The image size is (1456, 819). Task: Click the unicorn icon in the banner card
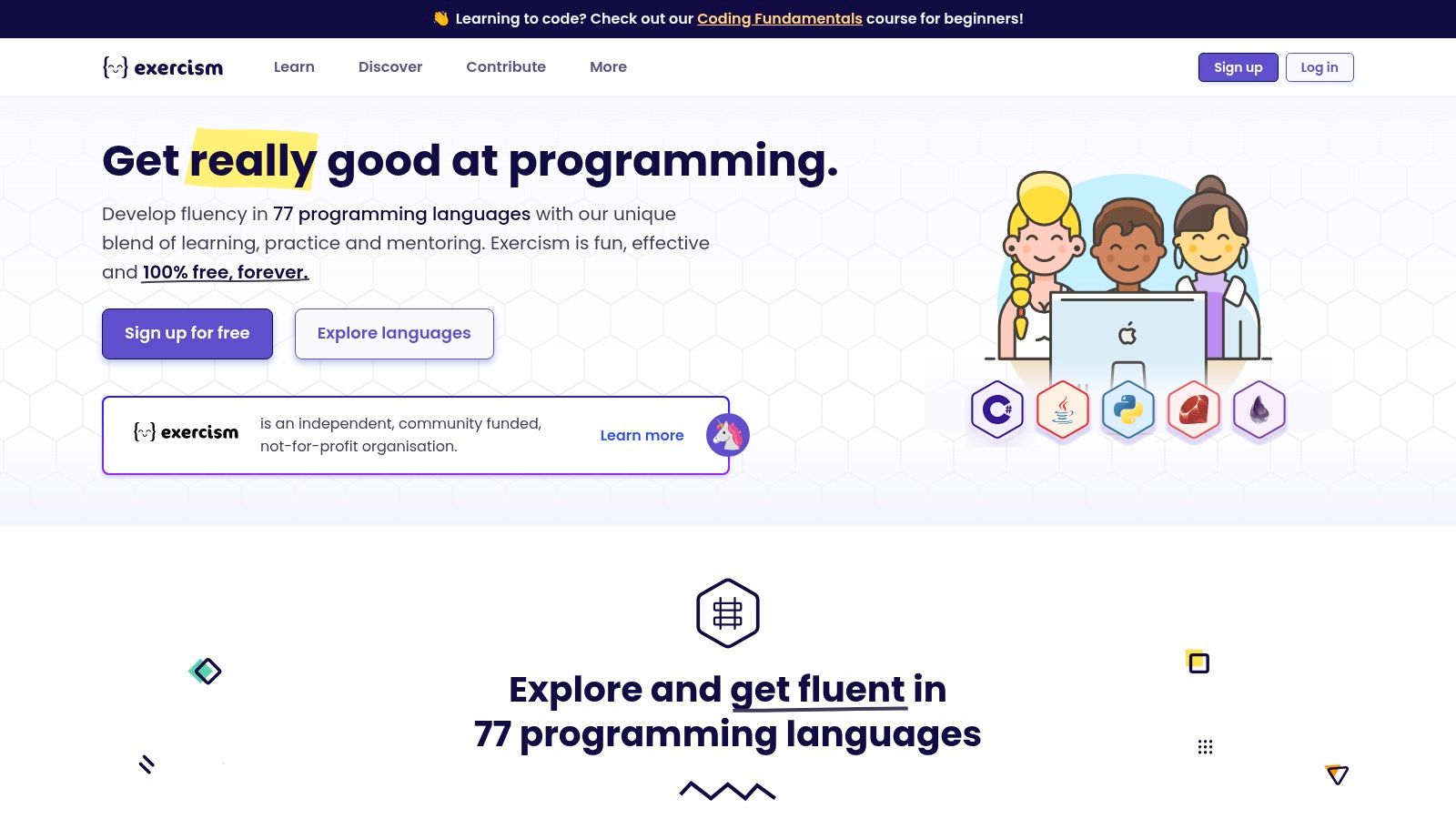pos(728,435)
